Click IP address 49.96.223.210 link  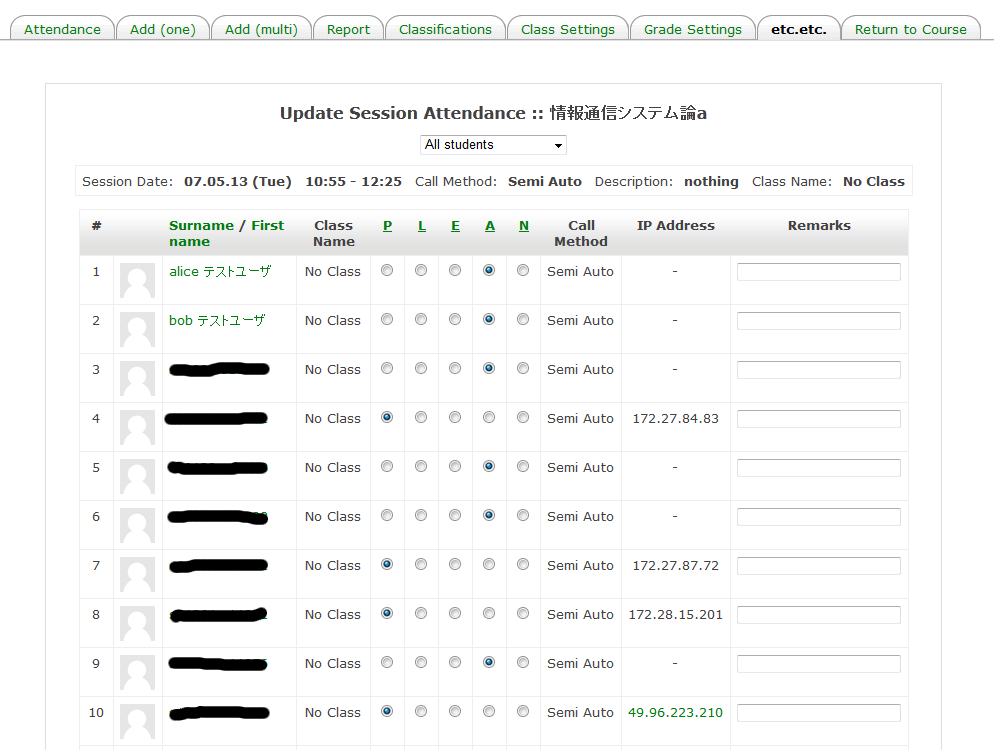(x=675, y=713)
